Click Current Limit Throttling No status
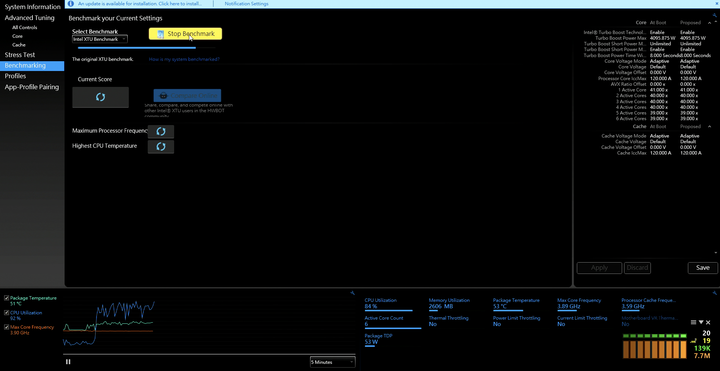This screenshot has width=720, height=371. [561, 324]
